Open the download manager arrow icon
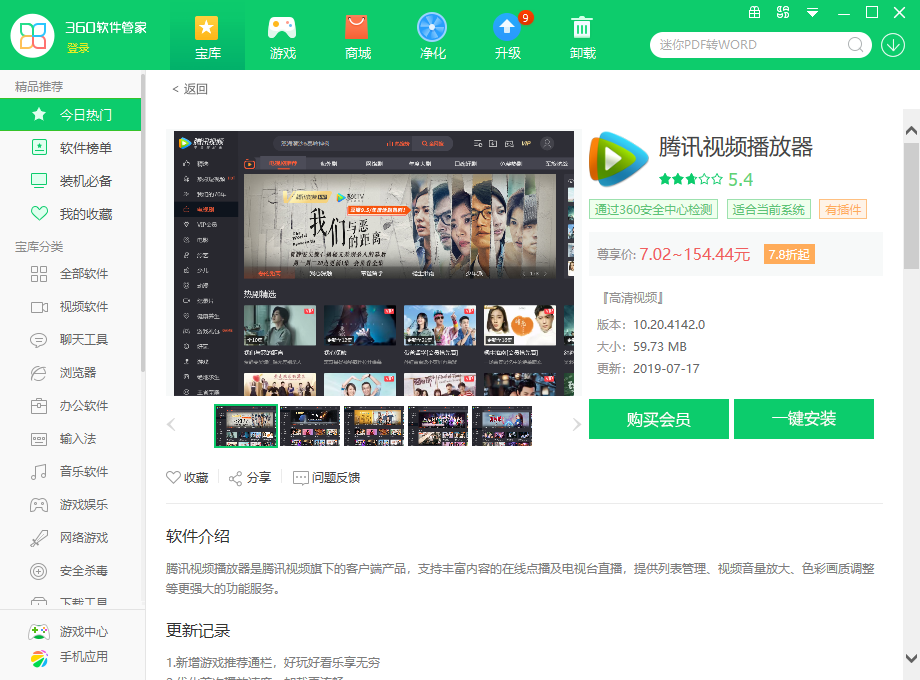920x680 pixels. tap(892, 45)
